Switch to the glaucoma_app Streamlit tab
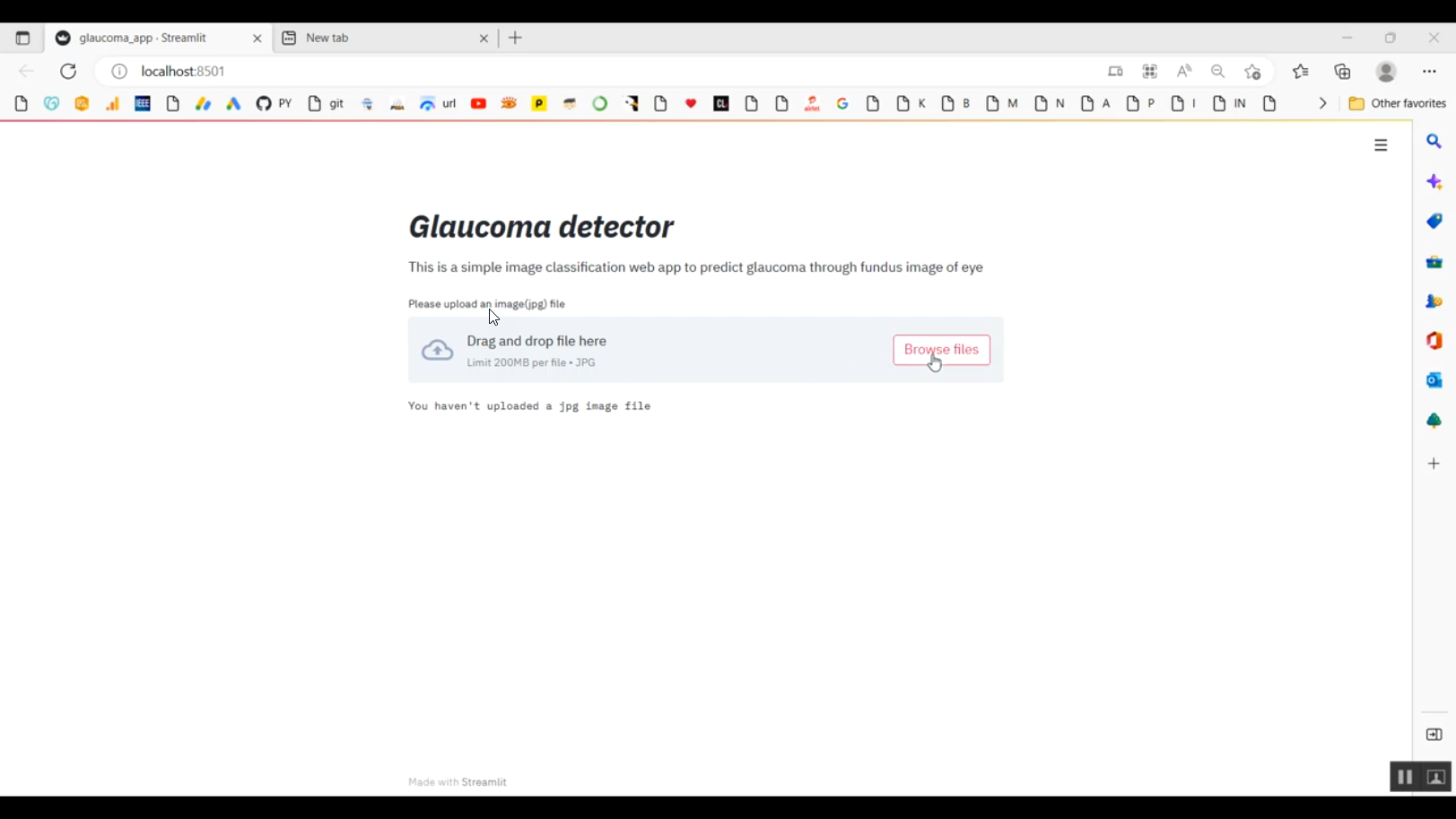The image size is (1456, 819). pyautogui.click(x=157, y=38)
